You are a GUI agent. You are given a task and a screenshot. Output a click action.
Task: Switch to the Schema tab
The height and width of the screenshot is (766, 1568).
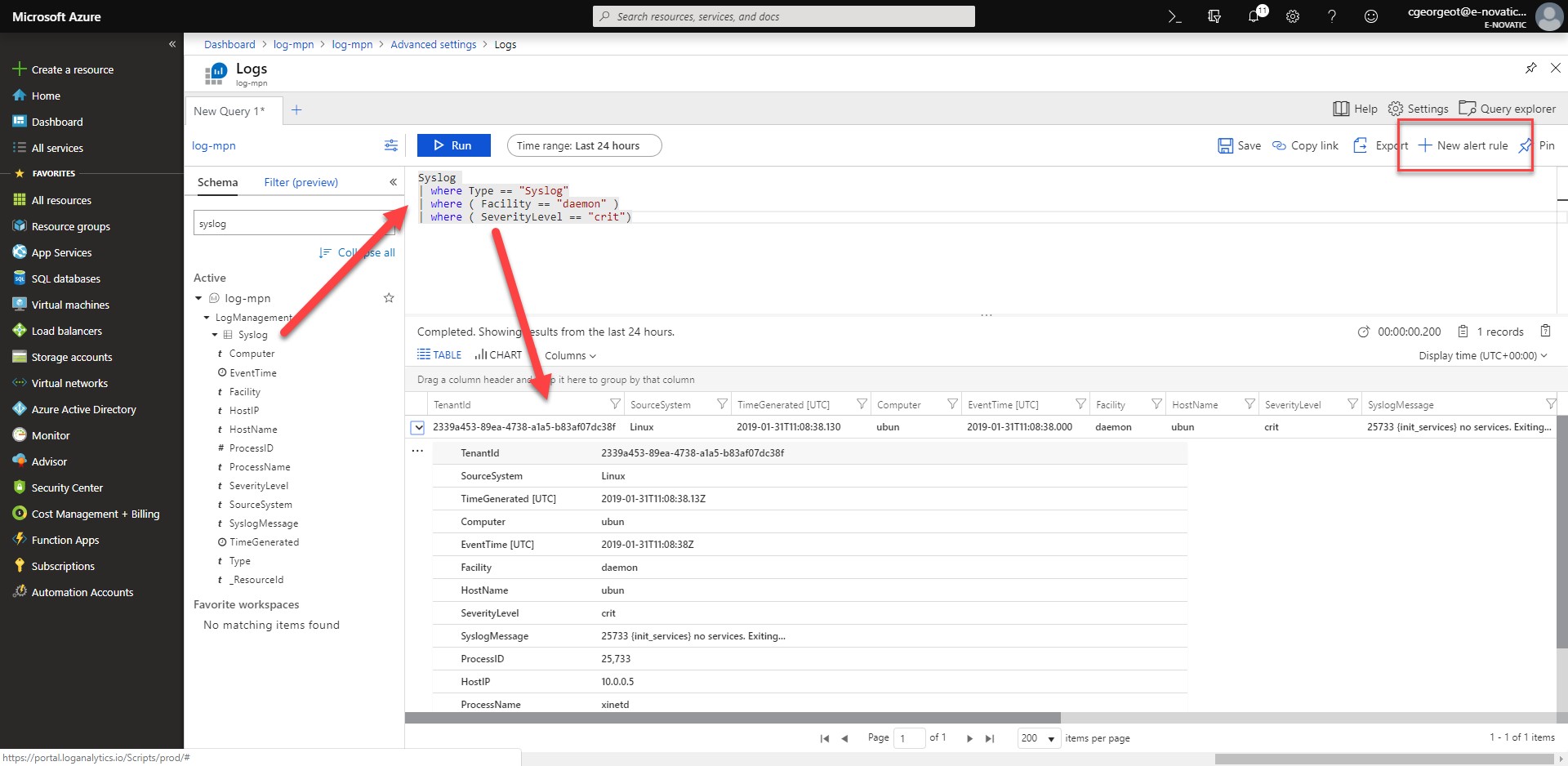(x=217, y=182)
